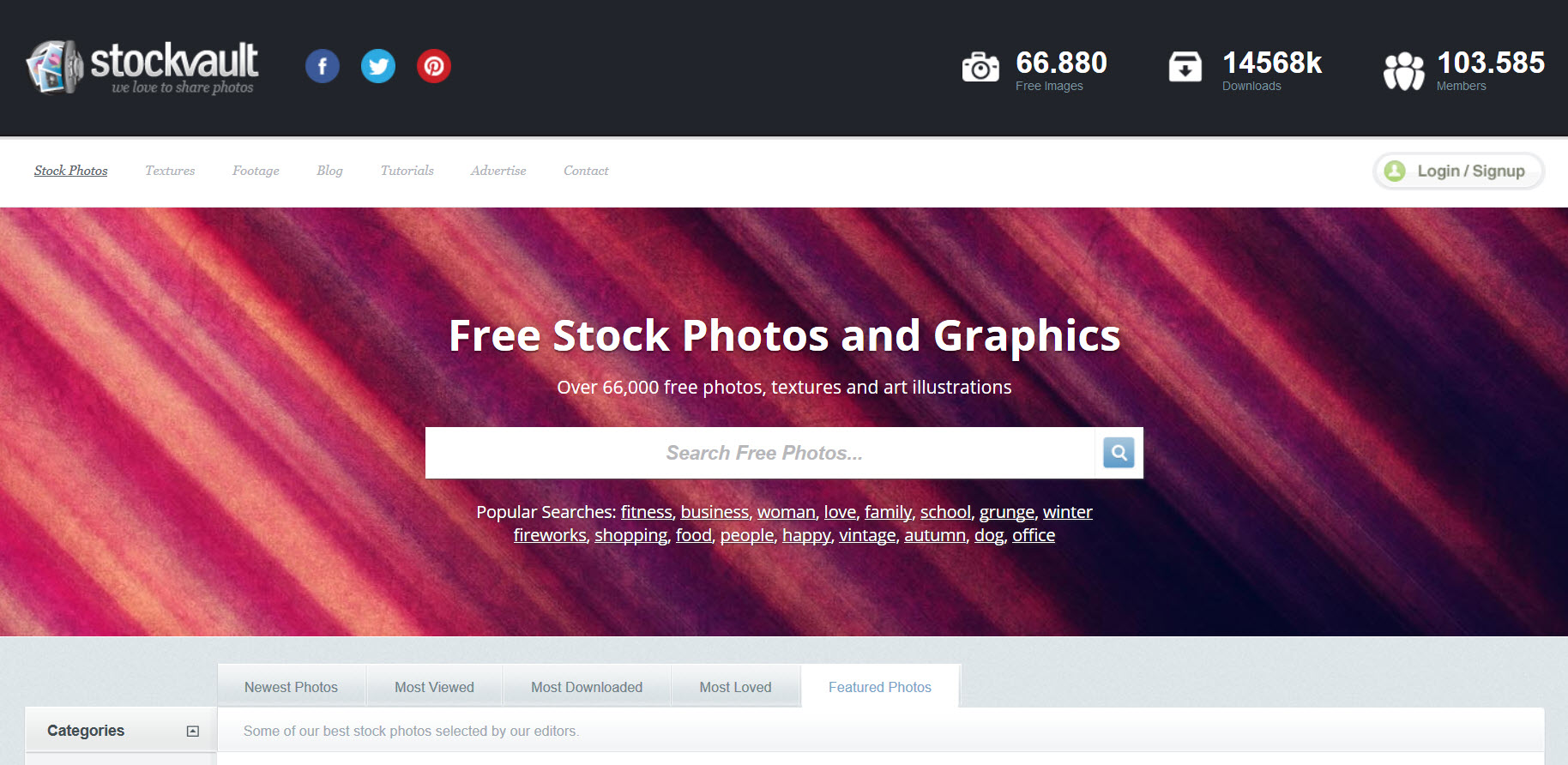Focus the Search Free Photos field
1568x765 pixels.
click(760, 453)
